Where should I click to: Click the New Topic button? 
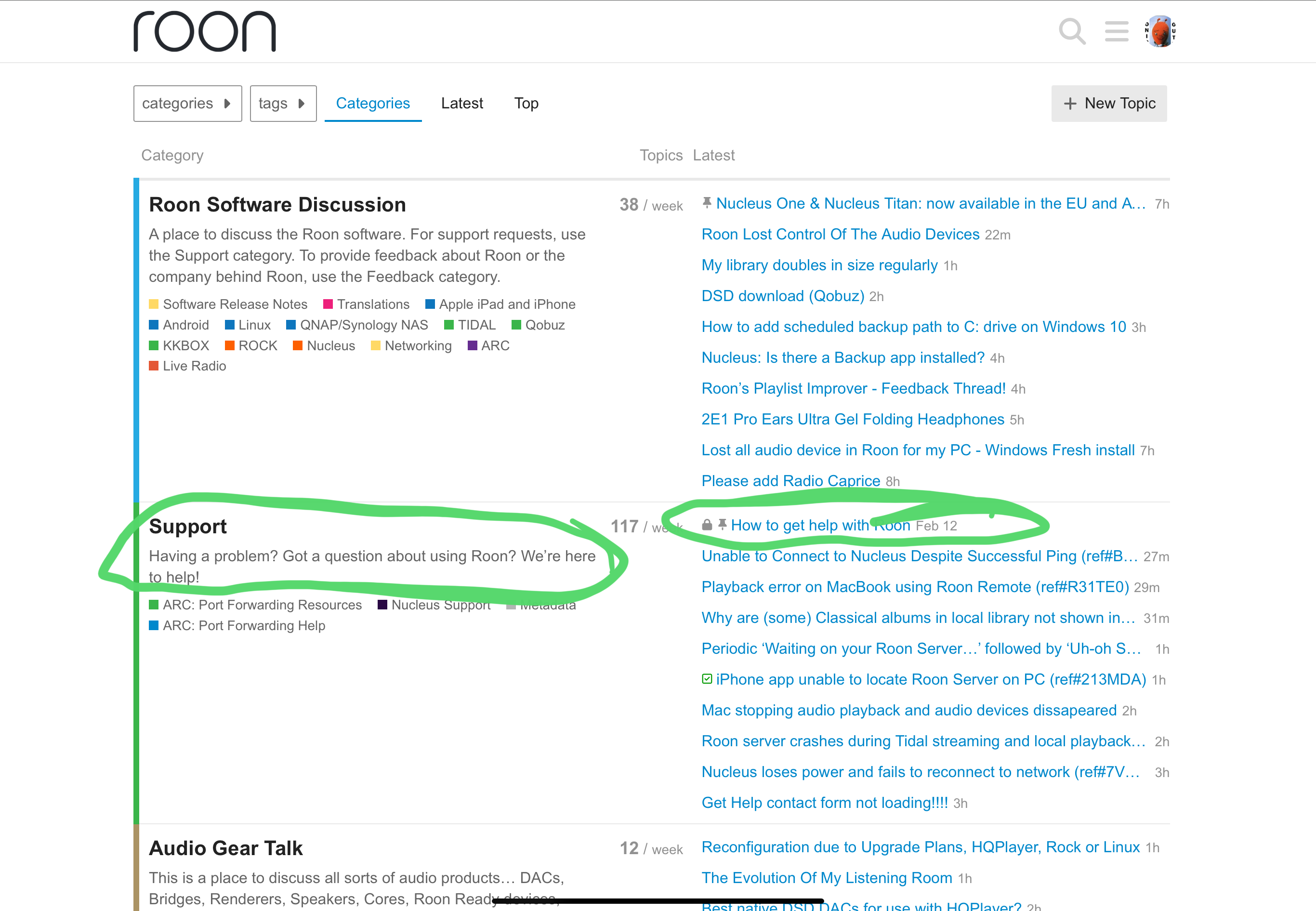pyautogui.click(x=1108, y=103)
